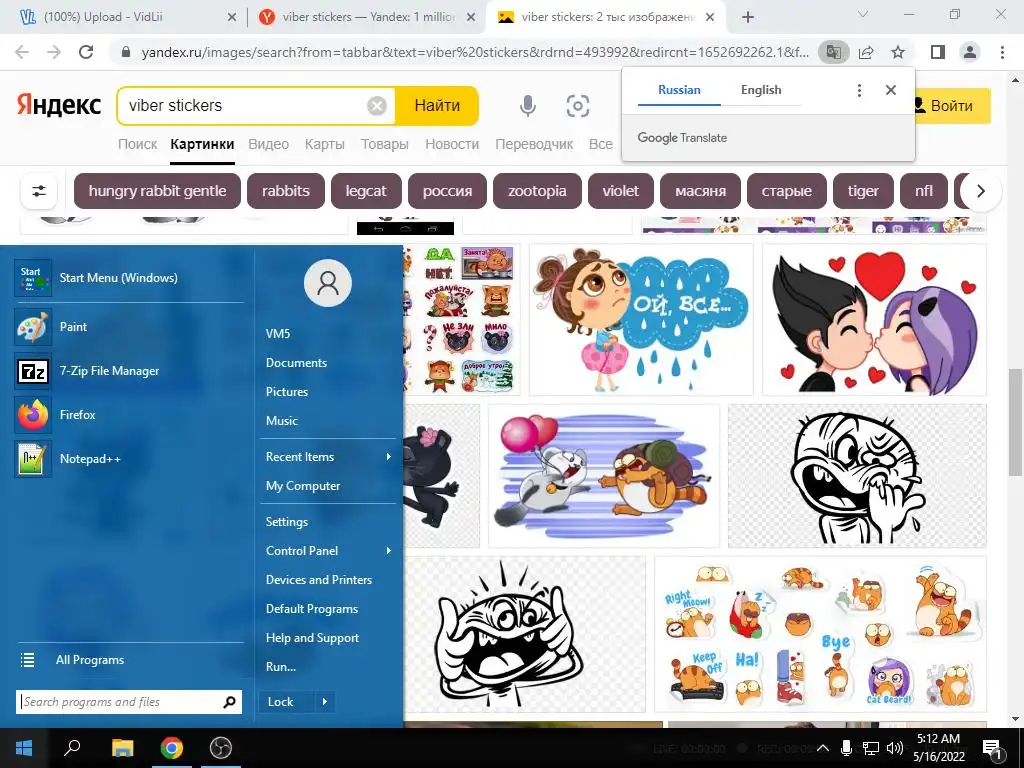The height and width of the screenshot is (768, 1024).
Task: Click the Найти search button
Action: 437,106
